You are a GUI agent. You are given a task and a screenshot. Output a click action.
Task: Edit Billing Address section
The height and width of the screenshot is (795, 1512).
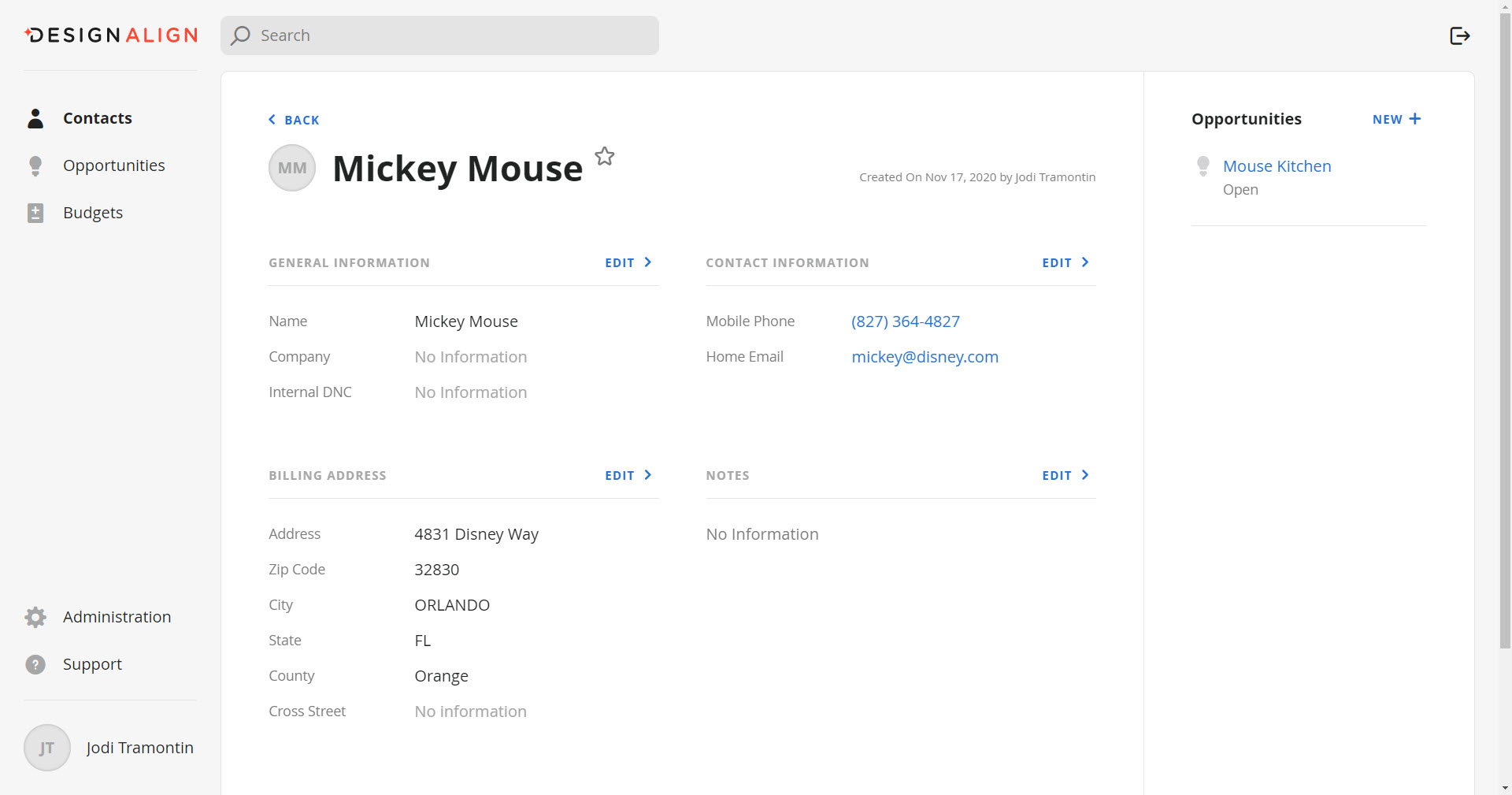point(620,476)
